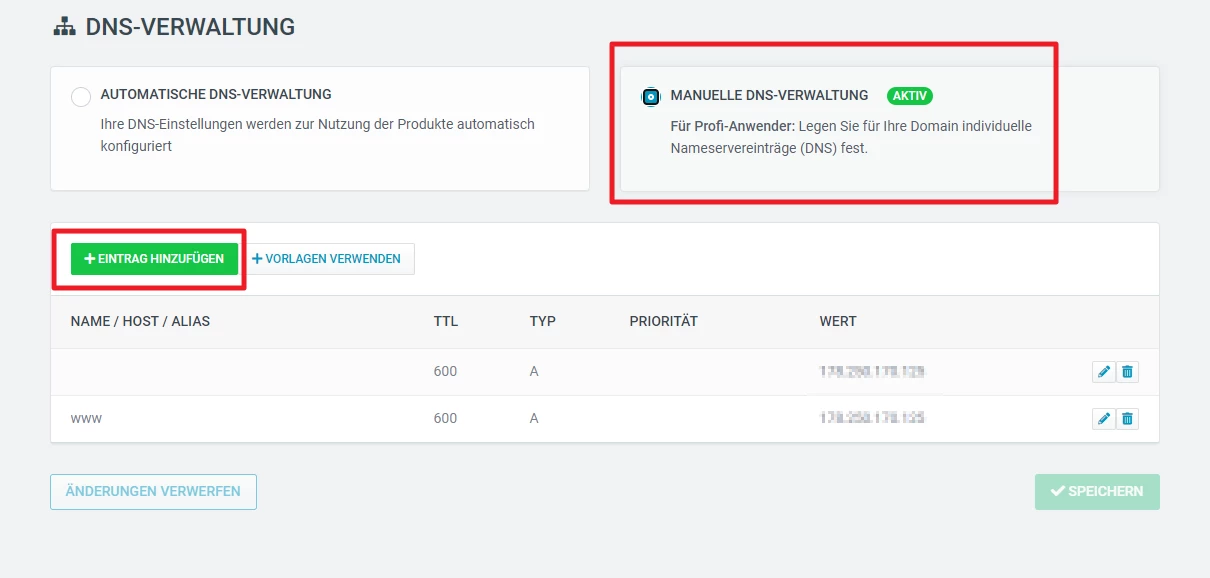Click the sitemap icon beside DNS-Verwaltung heading
The height and width of the screenshot is (578, 1210).
point(64,27)
